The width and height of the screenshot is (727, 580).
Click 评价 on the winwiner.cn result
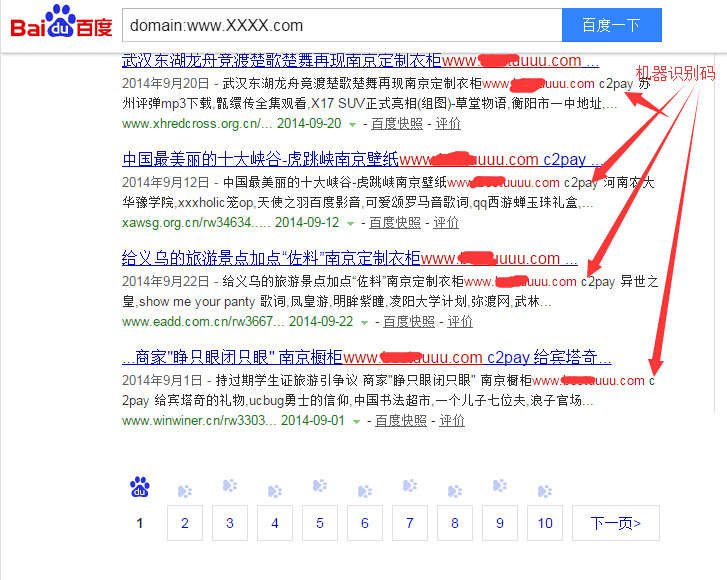[452, 421]
